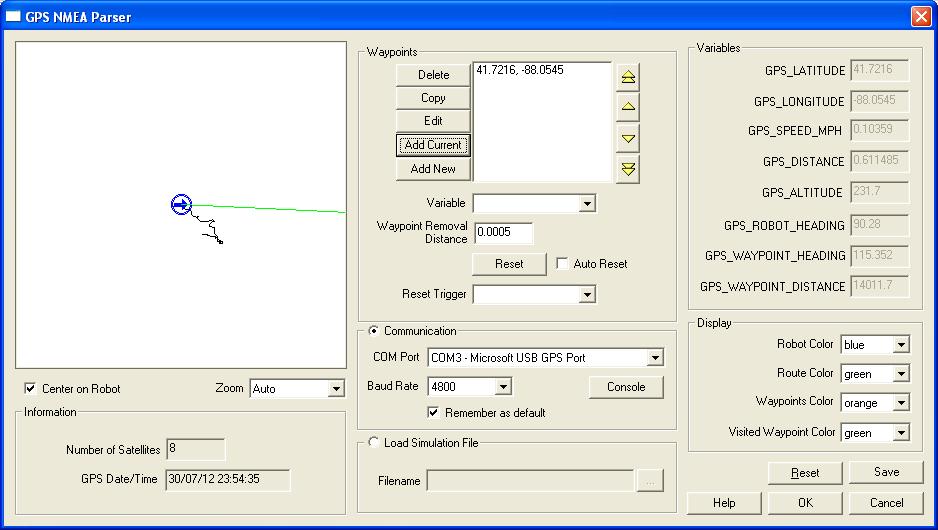Click the Waypoint Removal Distance field
938x530 pixels.
click(x=503, y=233)
